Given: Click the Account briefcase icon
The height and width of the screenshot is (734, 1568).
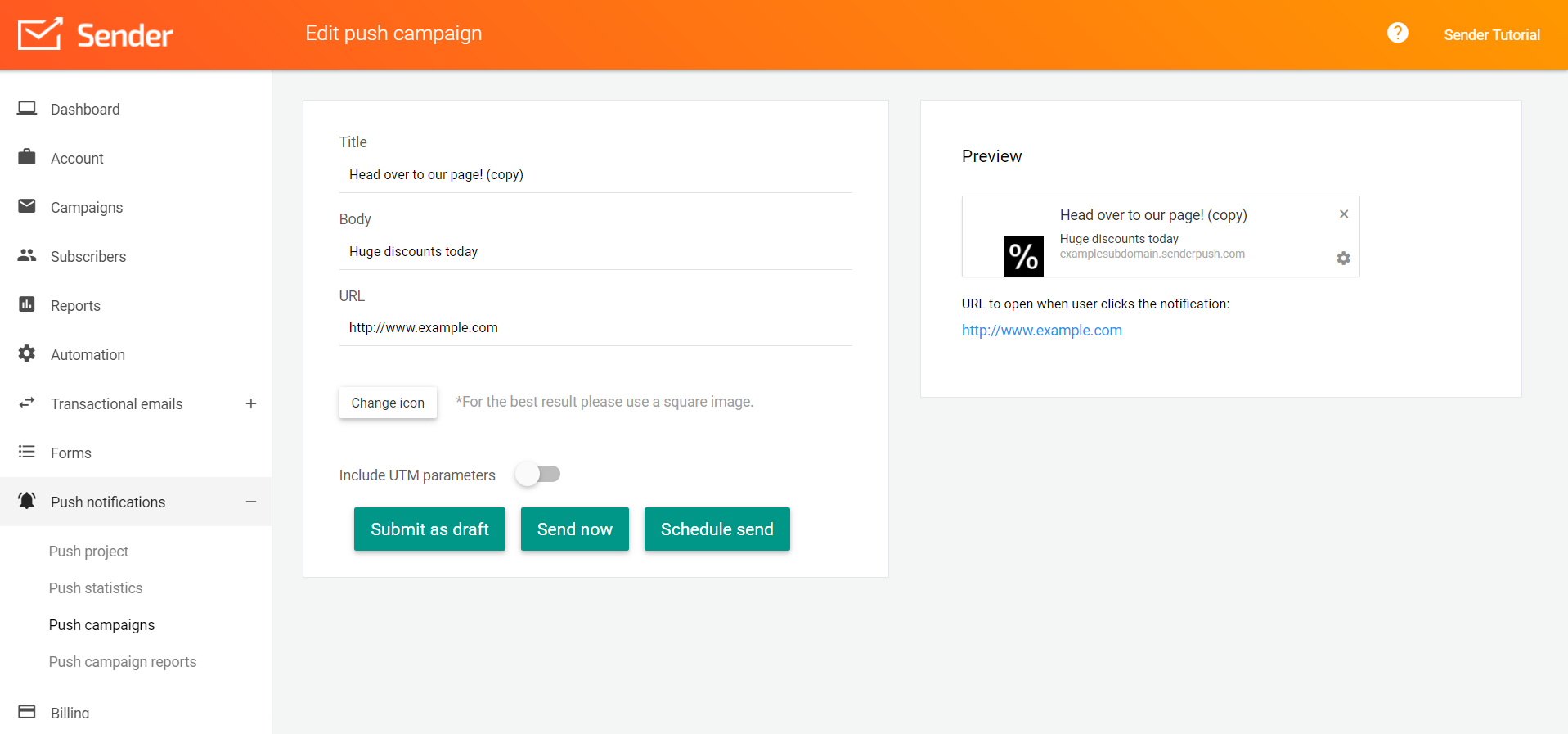Looking at the screenshot, I should pyautogui.click(x=27, y=157).
